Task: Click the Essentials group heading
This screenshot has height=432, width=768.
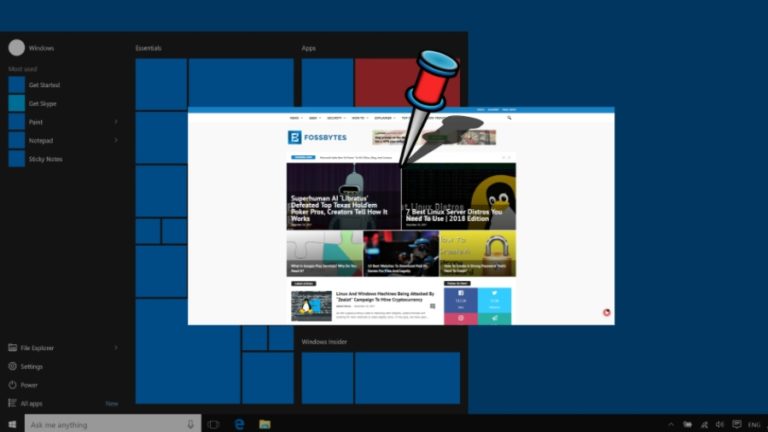Action: coord(148,48)
